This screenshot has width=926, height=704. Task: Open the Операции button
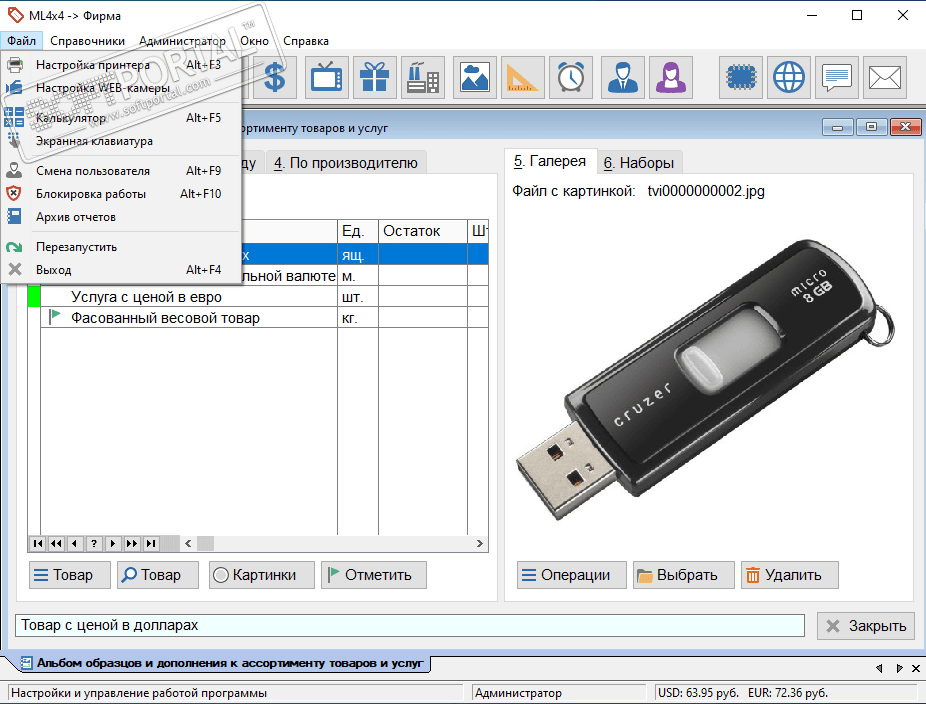coord(572,575)
